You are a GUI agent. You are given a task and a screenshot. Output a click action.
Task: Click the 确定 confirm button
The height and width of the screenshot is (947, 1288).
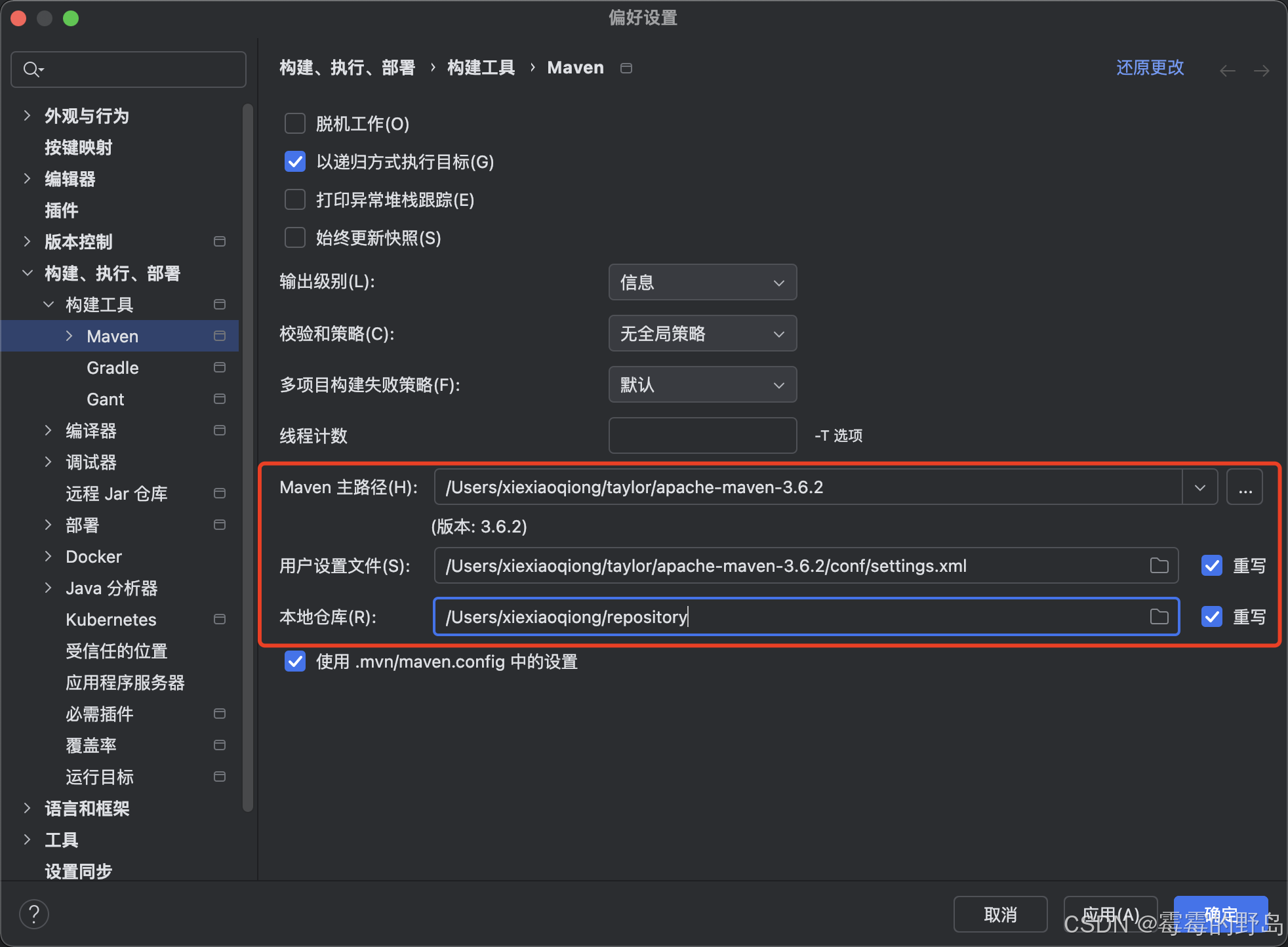pyautogui.click(x=1220, y=914)
